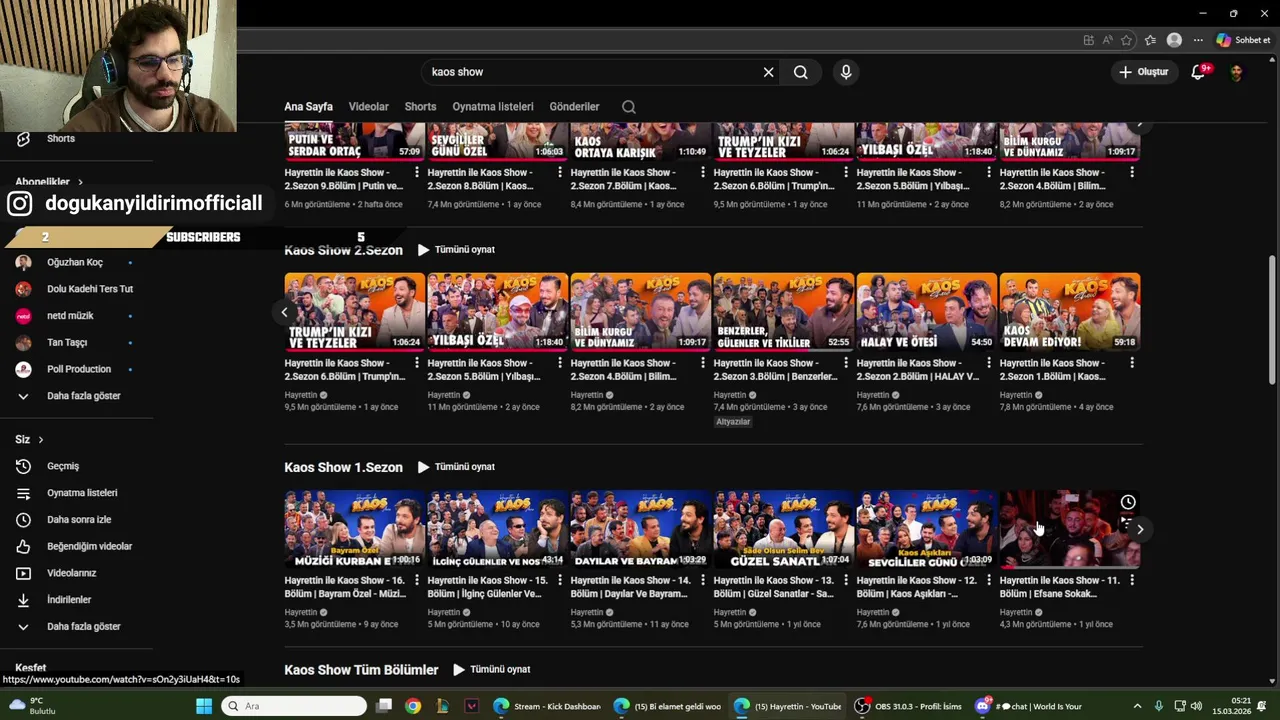Open options menu for 2.Sezon 3.Bölüm Benzerler video
Image resolution: width=1280 pixels, height=720 pixels.
pos(846,363)
